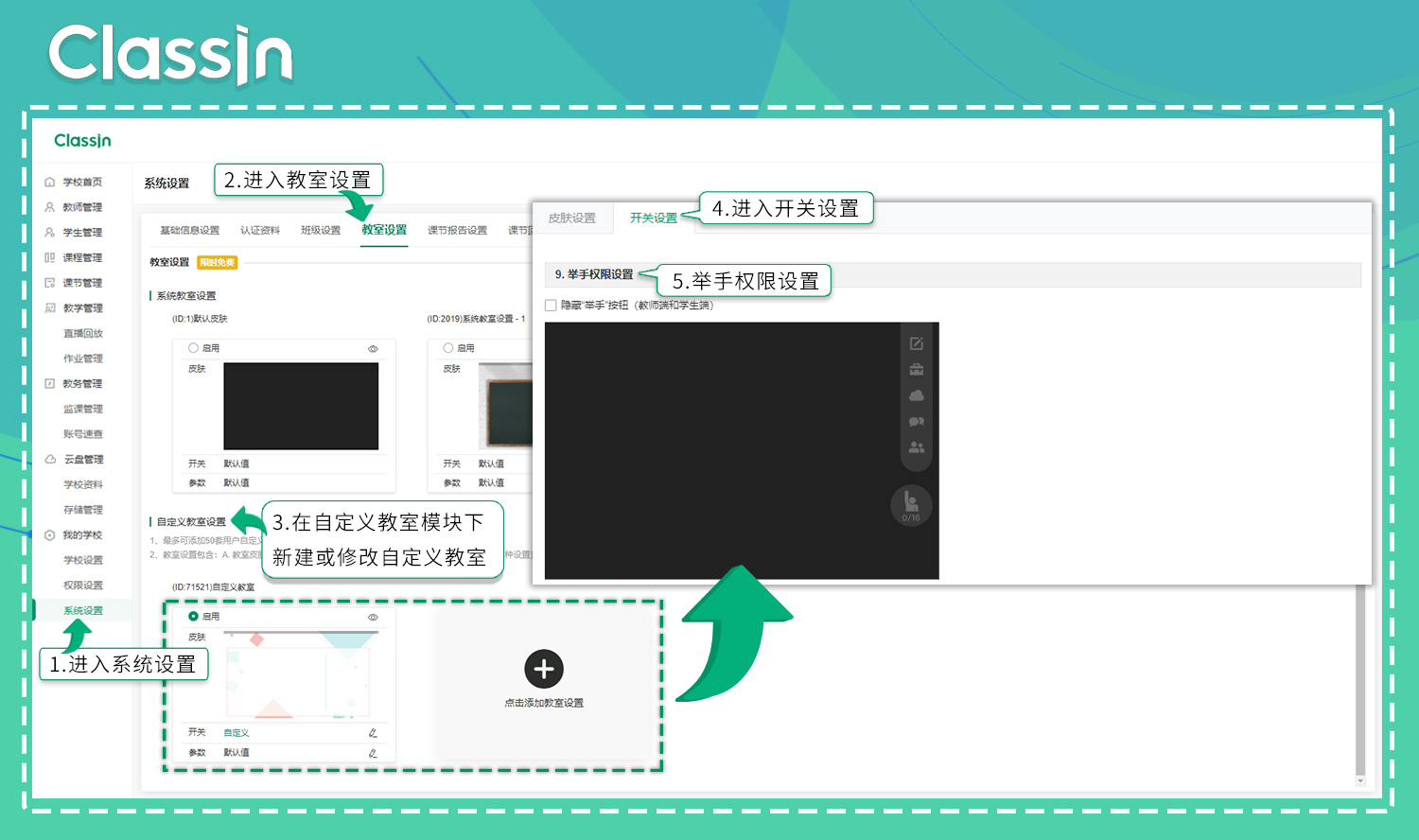Screen dimensions: 1419x840
Task: Click the (ID:71521)自定义教室 title
Action: coord(213,587)
